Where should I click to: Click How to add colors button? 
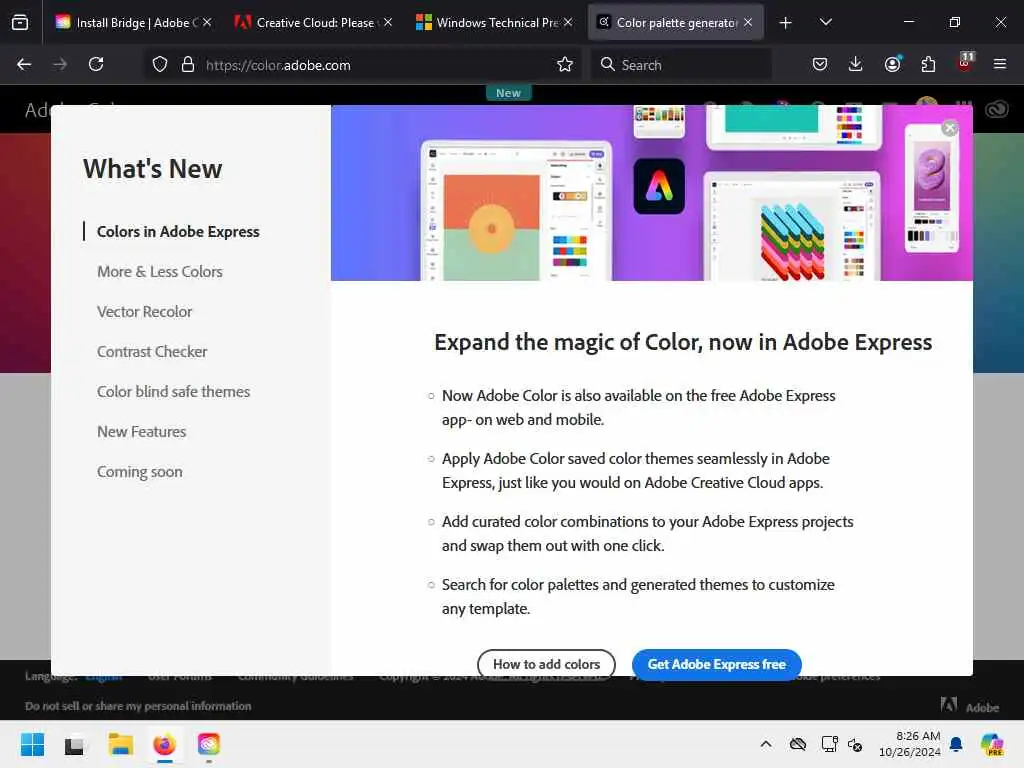546,664
